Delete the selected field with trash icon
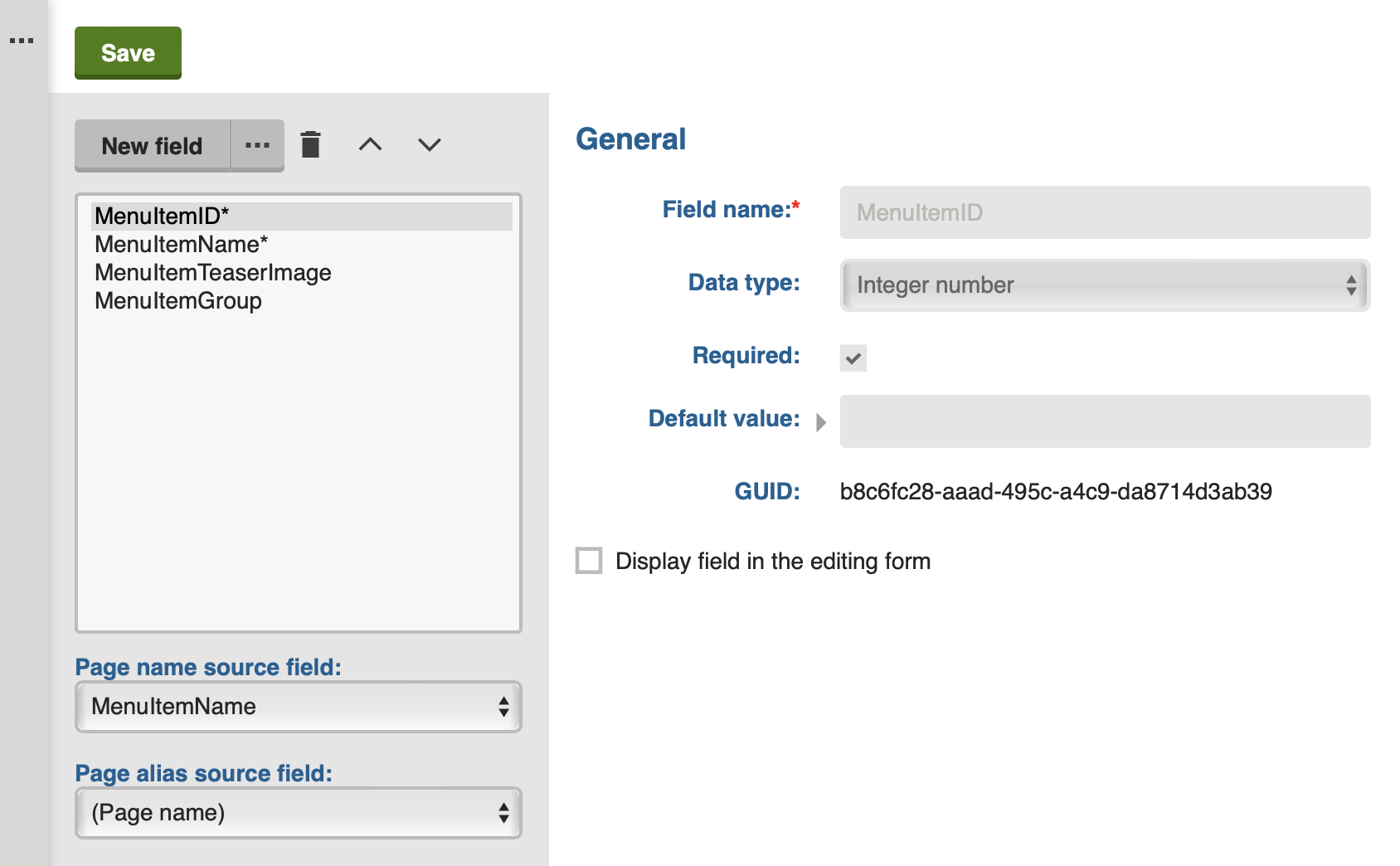Viewport: 1400px width, 866px height. [x=311, y=144]
